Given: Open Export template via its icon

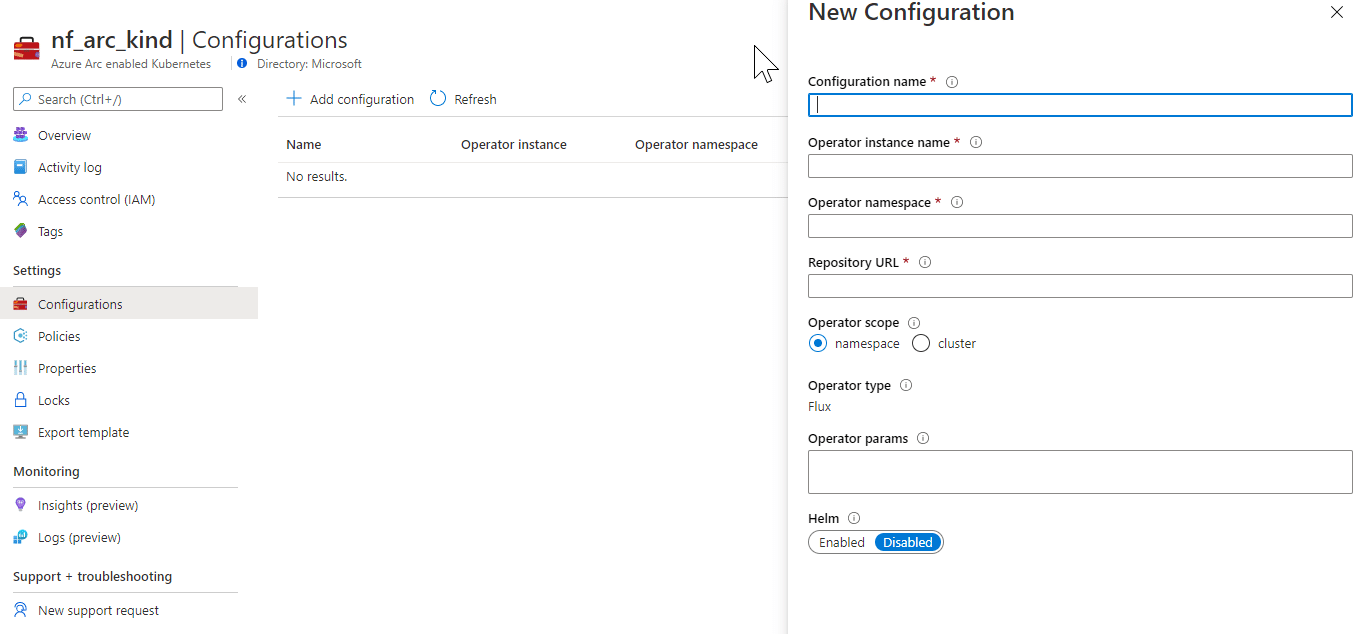Looking at the screenshot, I should coord(21,431).
